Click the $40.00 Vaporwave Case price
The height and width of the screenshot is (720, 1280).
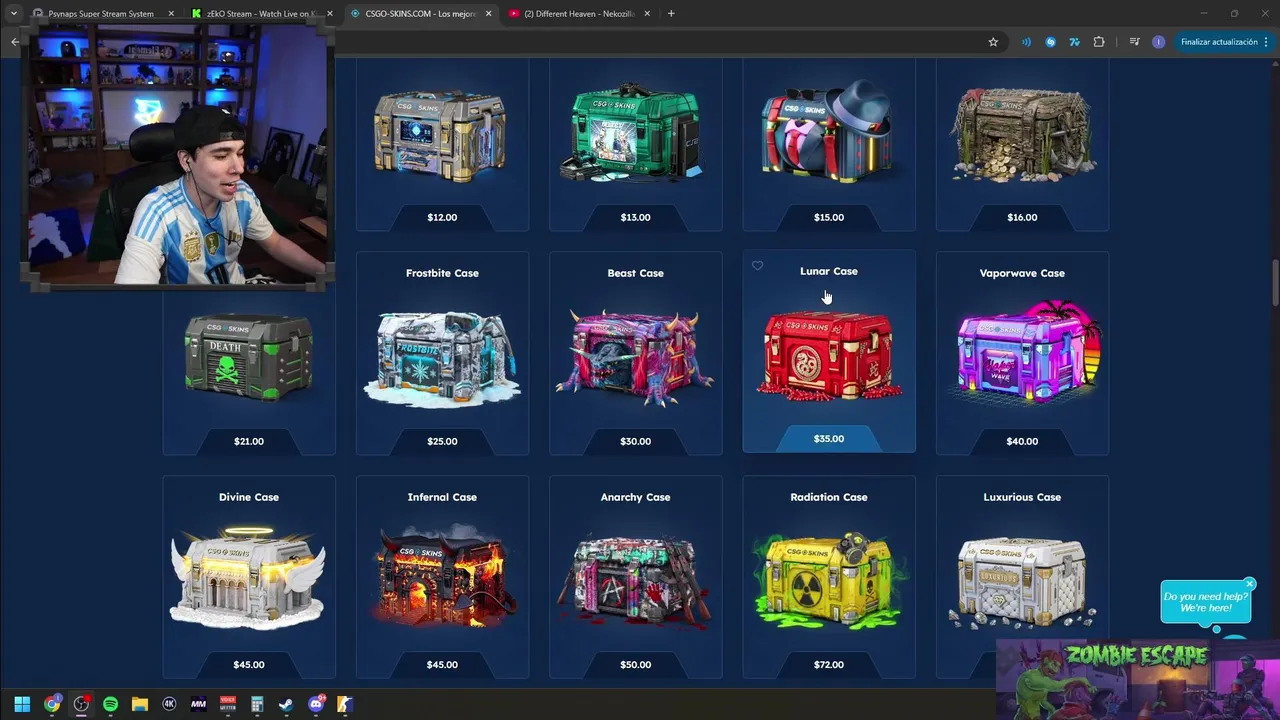click(x=1022, y=441)
